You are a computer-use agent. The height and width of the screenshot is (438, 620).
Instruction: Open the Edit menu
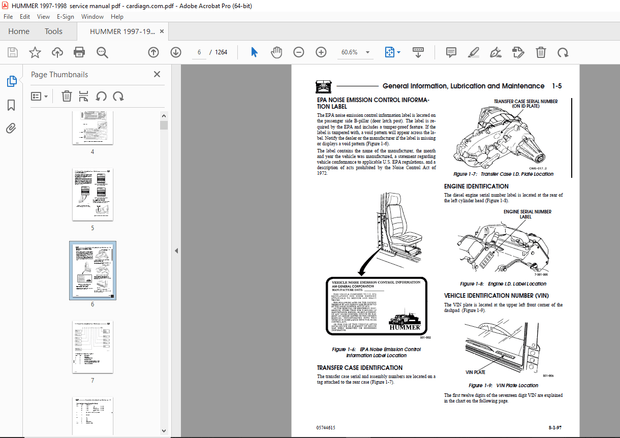[25, 17]
